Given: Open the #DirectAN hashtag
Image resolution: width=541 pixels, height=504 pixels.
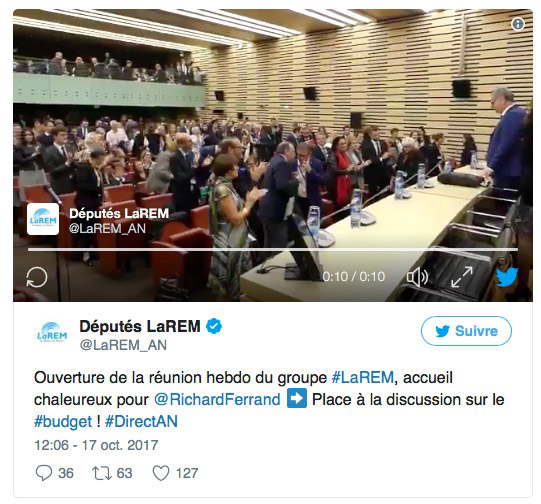Looking at the screenshot, I should point(141,422).
